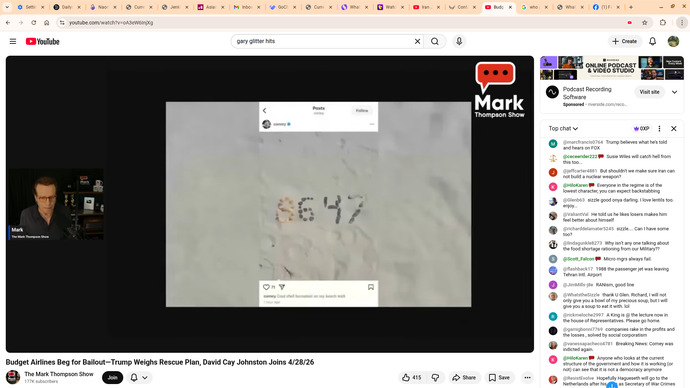
Task: Go forward in browser history
Action: point(21,22)
